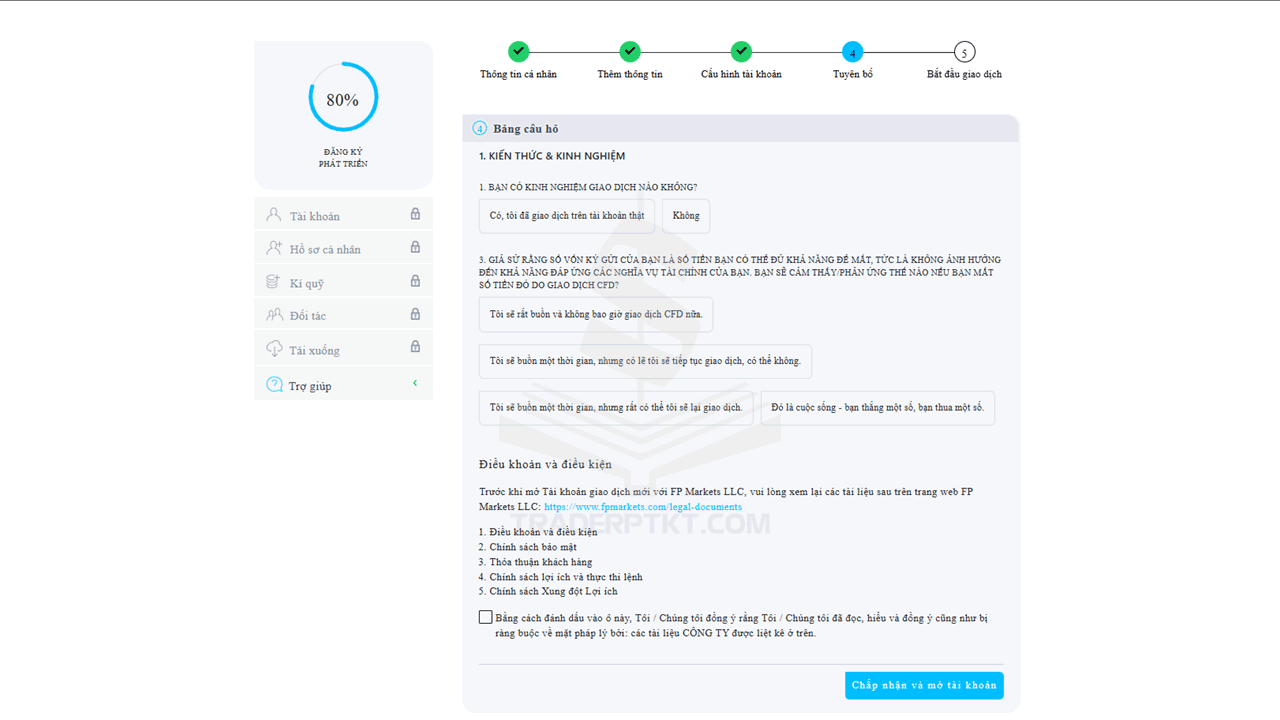Image resolution: width=1280 pixels, height=720 pixels.
Task: Click 'Chấp nhận và mở tài khoản' button
Action: [x=924, y=685]
